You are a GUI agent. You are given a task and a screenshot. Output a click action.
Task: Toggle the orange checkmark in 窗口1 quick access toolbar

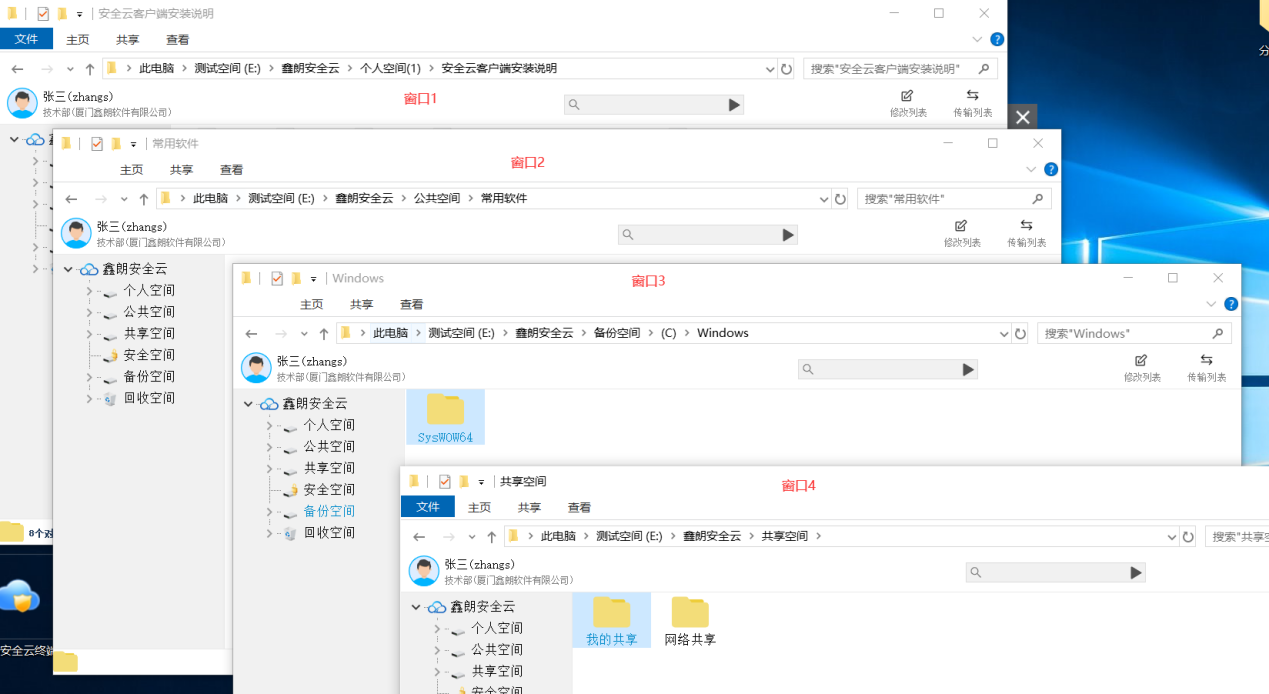tap(42, 14)
